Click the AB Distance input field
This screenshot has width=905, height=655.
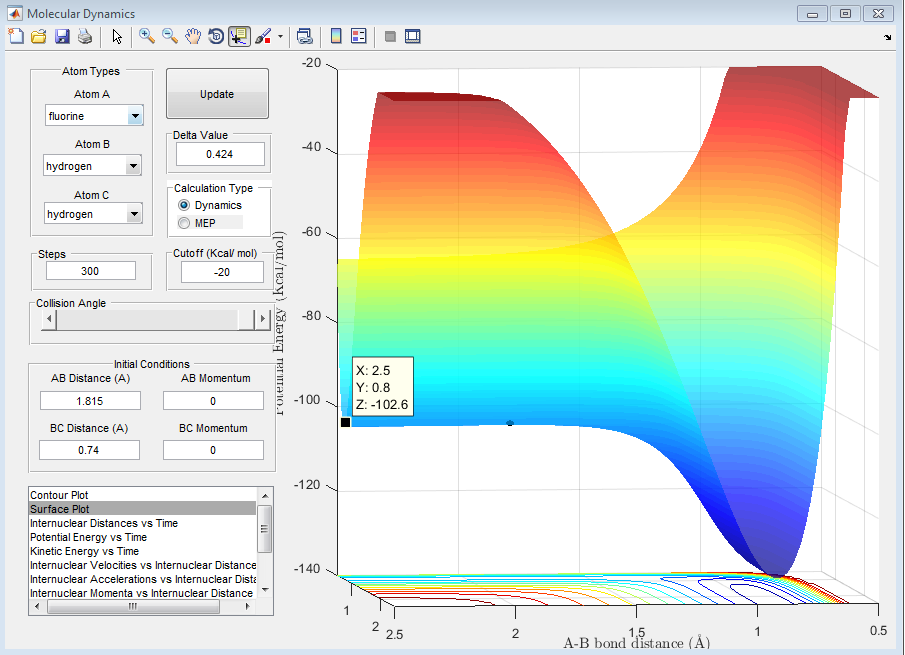(90, 400)
